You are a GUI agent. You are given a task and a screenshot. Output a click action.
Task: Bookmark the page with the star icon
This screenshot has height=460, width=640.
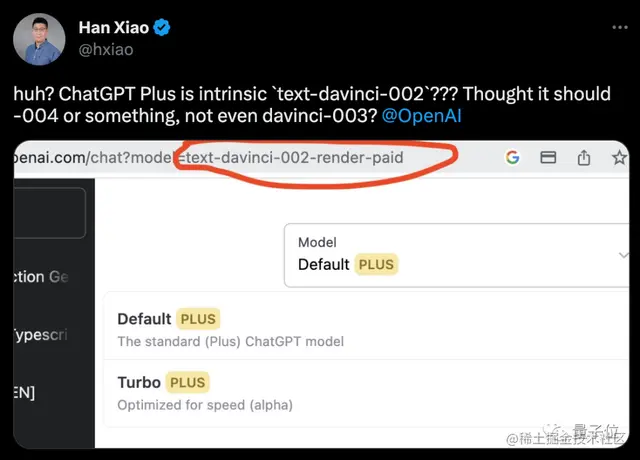click(x=619, y=157)
